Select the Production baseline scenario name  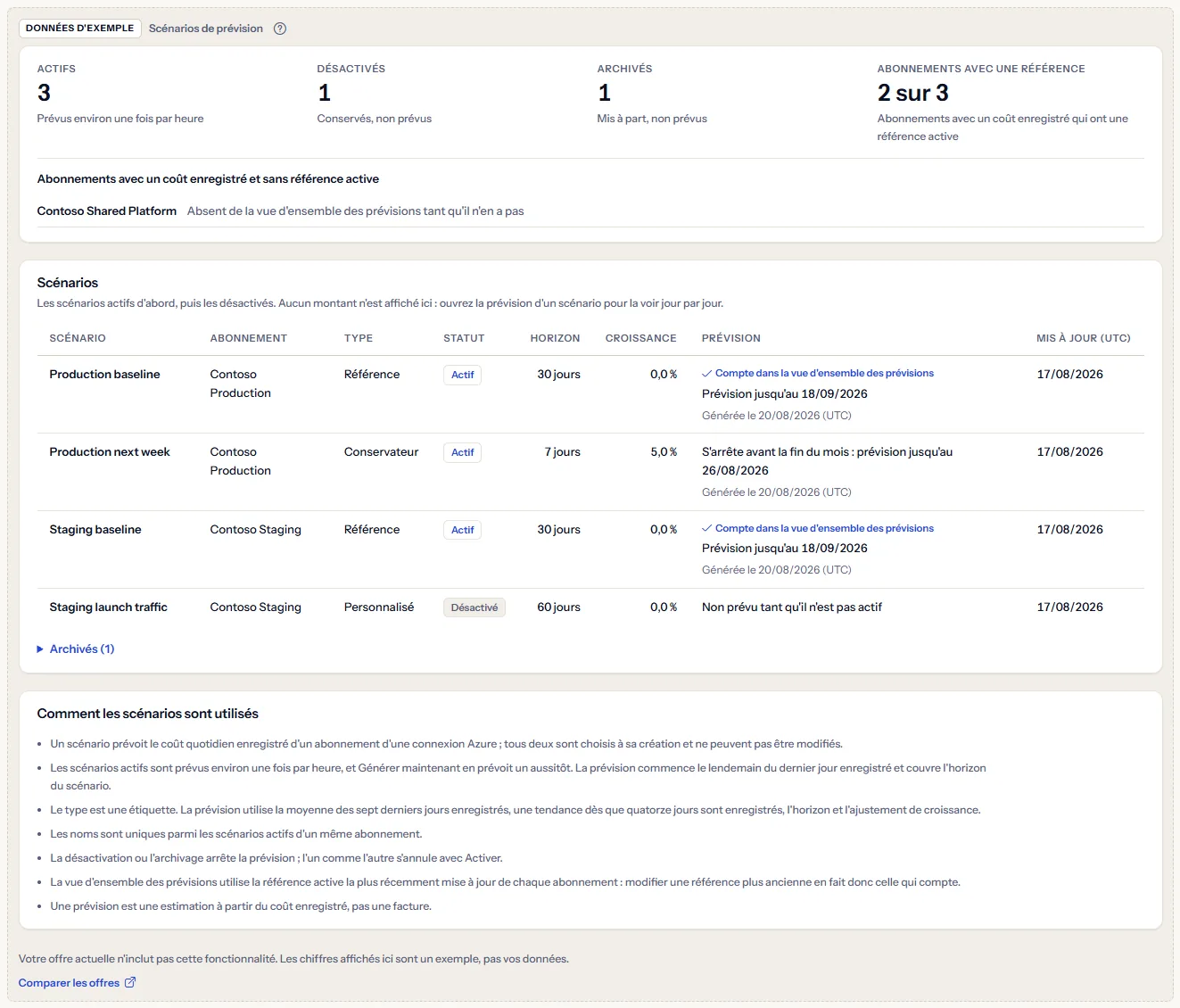point(104,375)
